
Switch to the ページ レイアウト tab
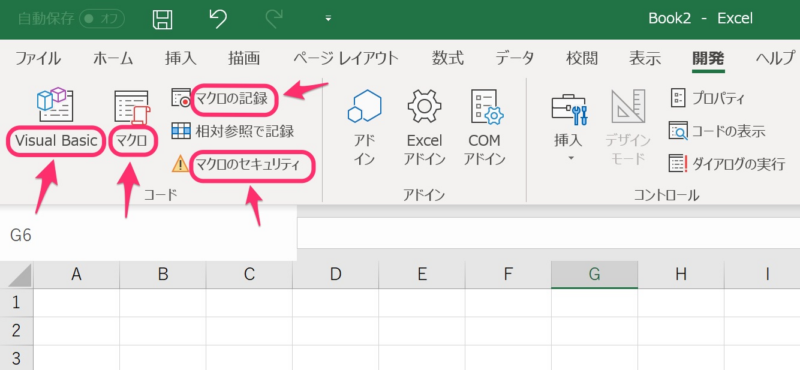345,58
